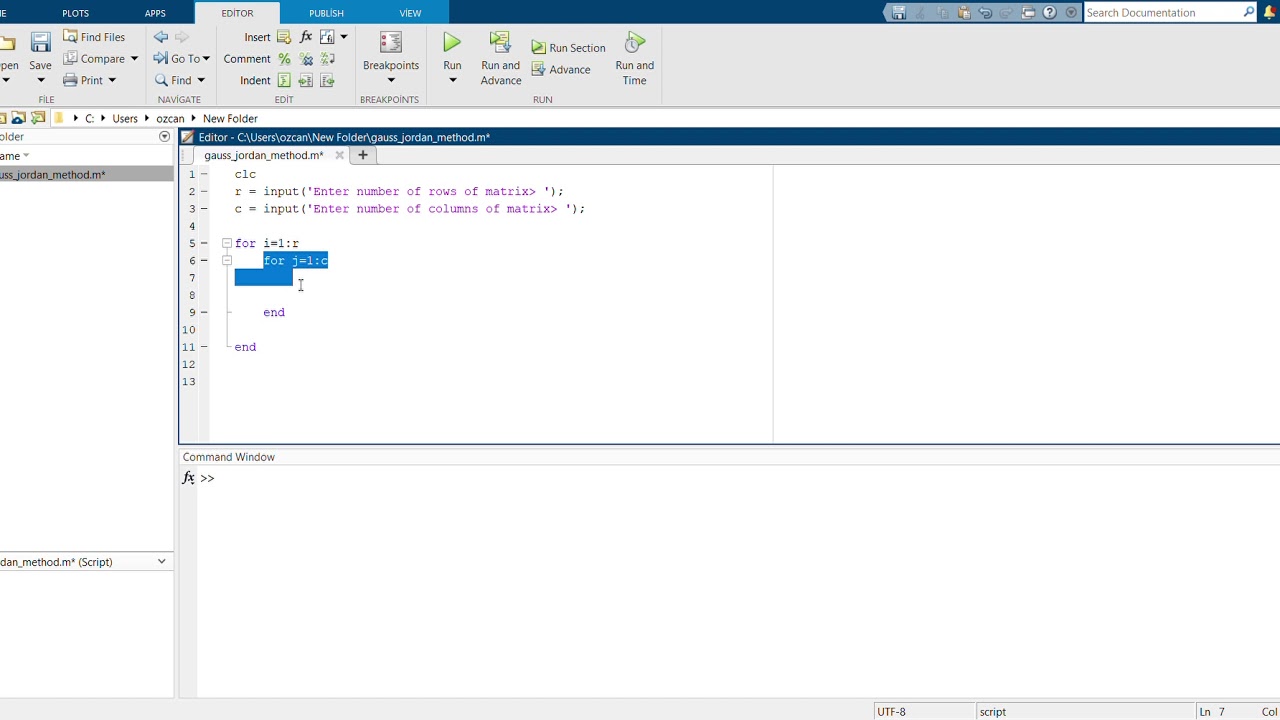Go forward with the right arrow
Image resolution: width=1280 pixels, height=720 pixels.
point(181,37)
